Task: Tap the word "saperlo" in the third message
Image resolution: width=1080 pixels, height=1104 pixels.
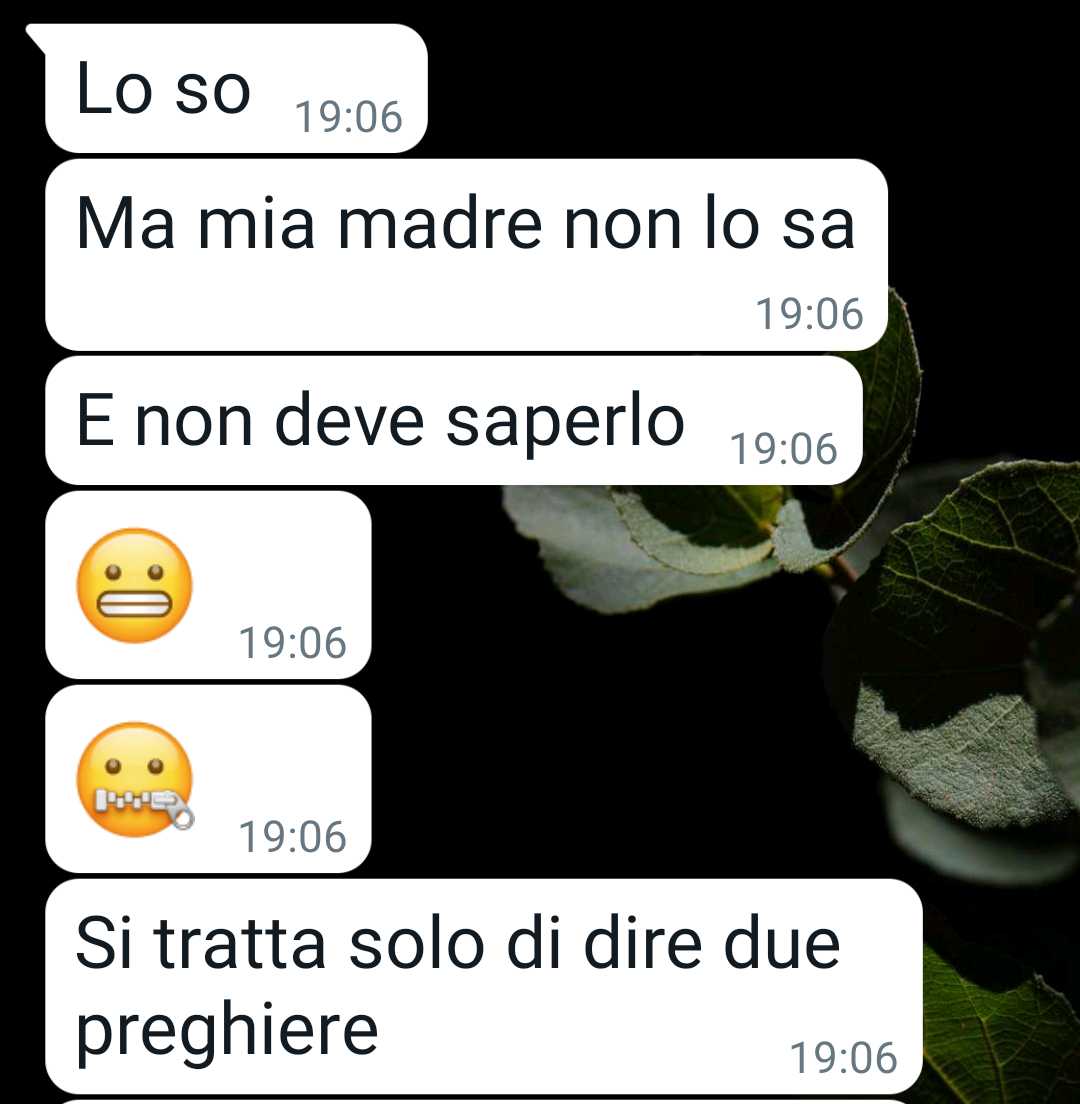Action: (x=565, y=423)
